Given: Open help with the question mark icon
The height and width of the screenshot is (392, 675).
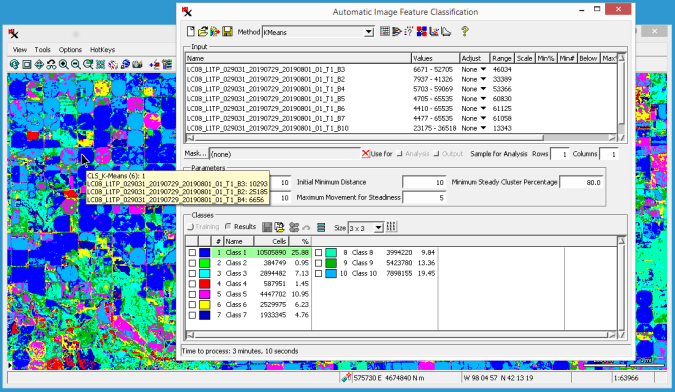Looking at the screenshot, I should point(464,31).
